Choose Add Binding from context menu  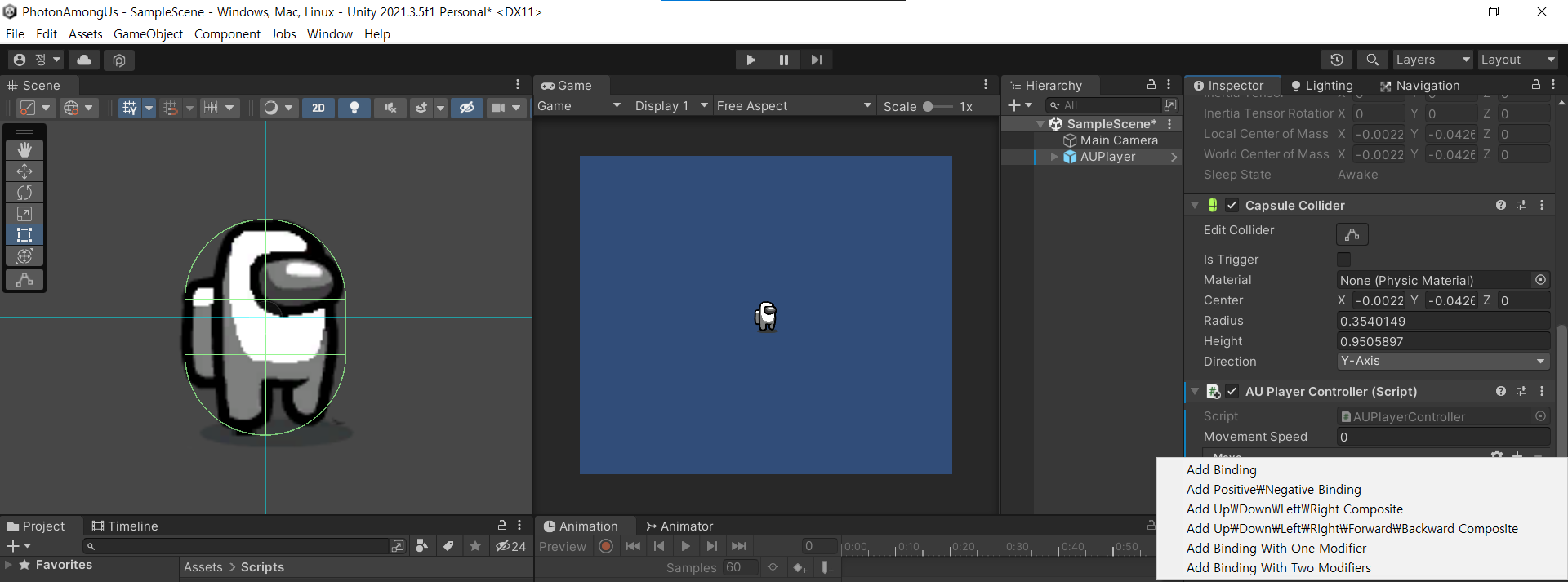point(1222,470)
